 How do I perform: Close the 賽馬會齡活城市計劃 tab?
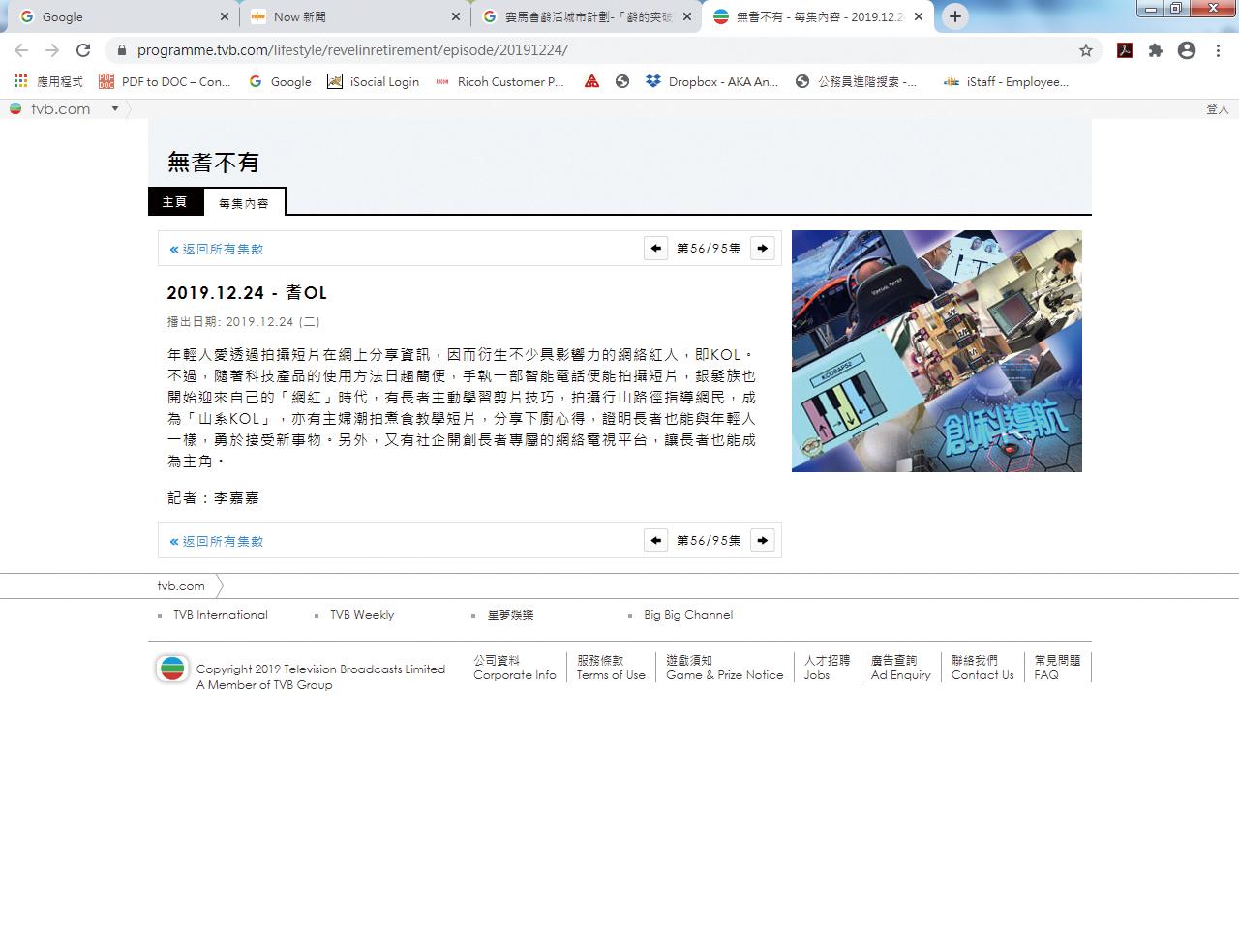pos(687,16)
